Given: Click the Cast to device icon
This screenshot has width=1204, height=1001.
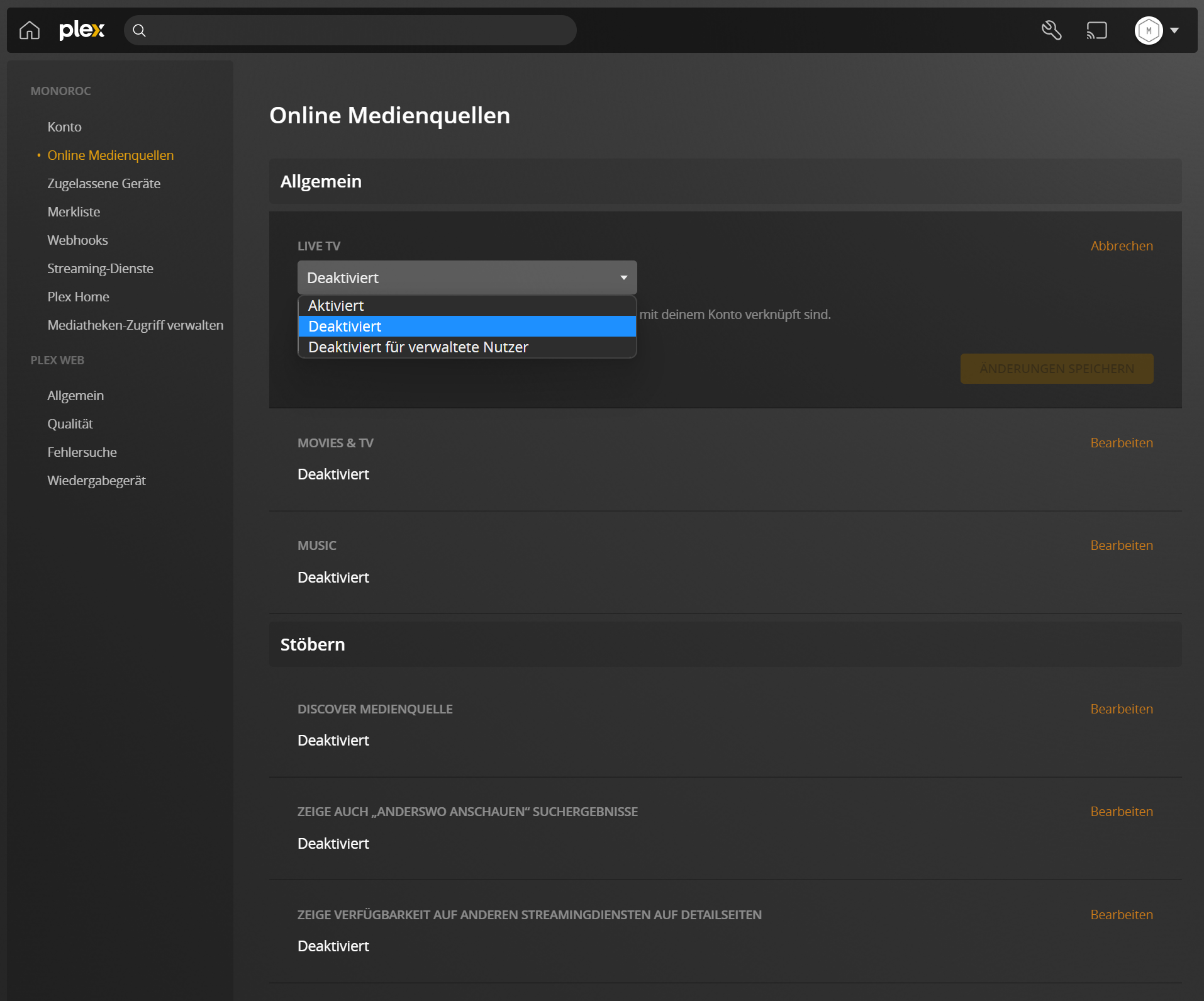Looking at the screenshot, I should point(1096,30).
